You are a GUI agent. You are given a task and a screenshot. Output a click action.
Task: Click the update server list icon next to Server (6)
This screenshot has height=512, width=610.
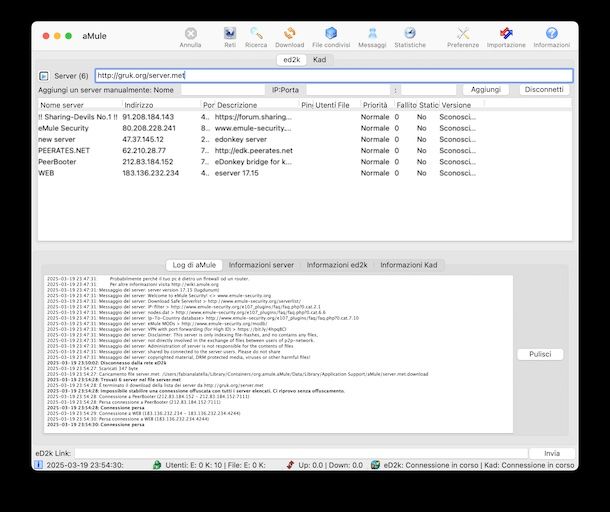tap(44, 76)
